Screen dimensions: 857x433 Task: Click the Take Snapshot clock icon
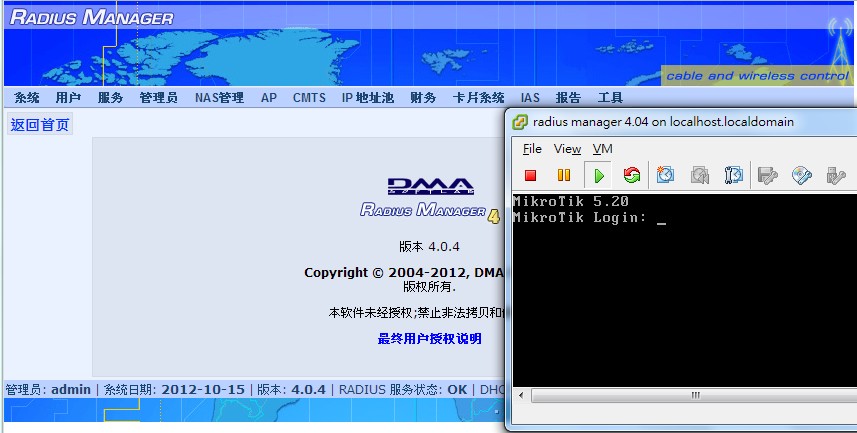665,175
